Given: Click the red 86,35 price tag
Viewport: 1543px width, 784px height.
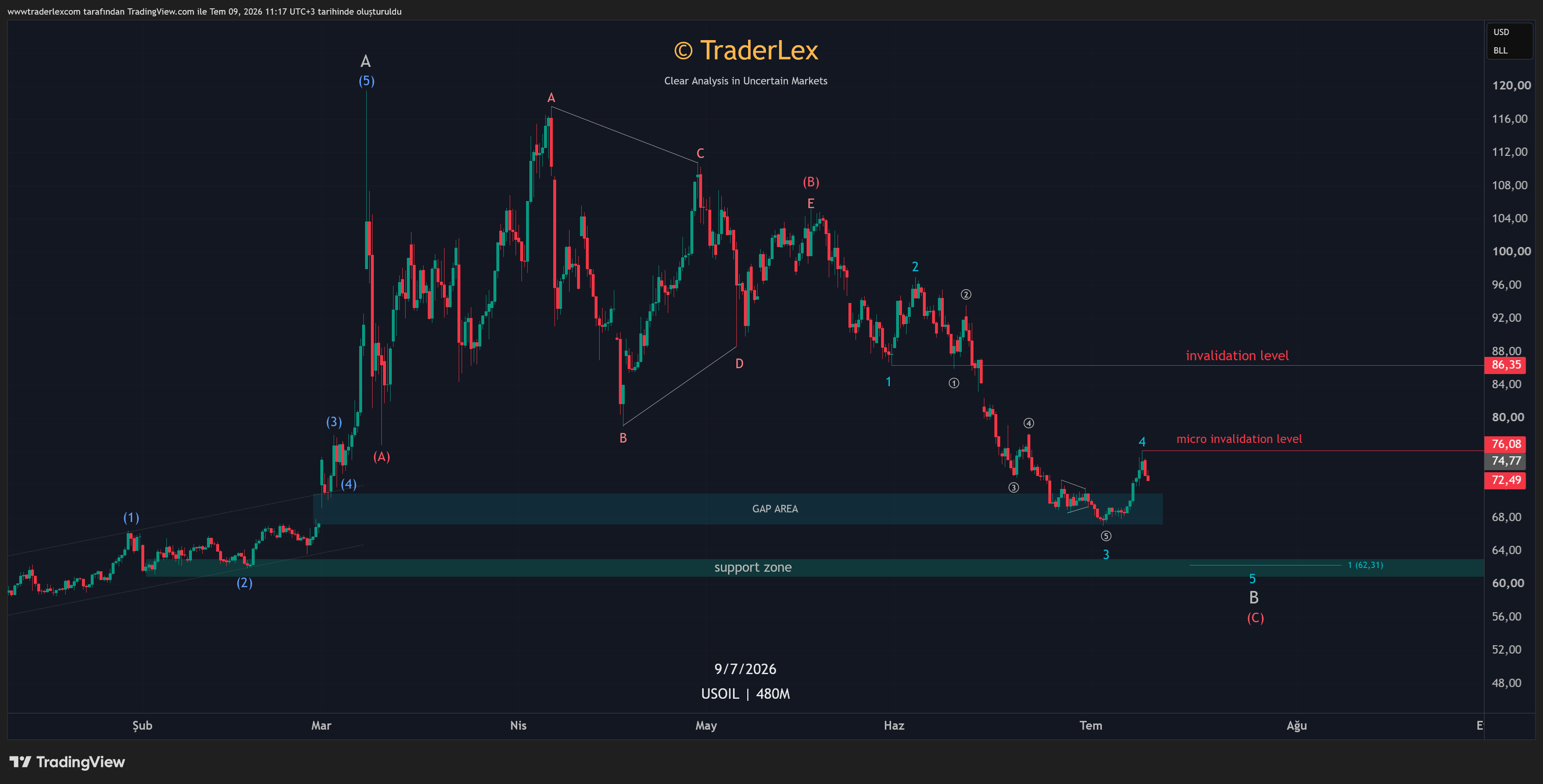Looking at the screenshot, I should click(x=1505, y=364).
